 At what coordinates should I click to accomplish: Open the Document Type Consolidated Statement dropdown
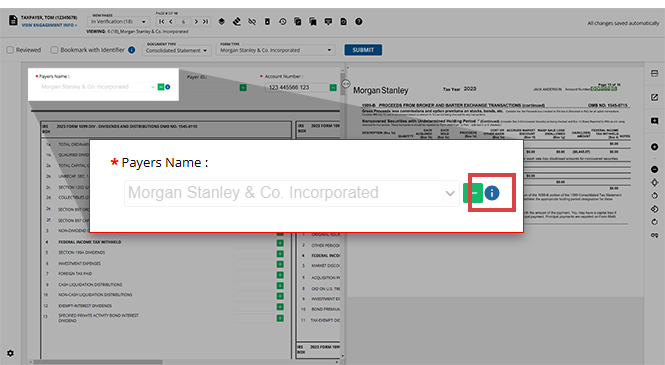[176, 50]
